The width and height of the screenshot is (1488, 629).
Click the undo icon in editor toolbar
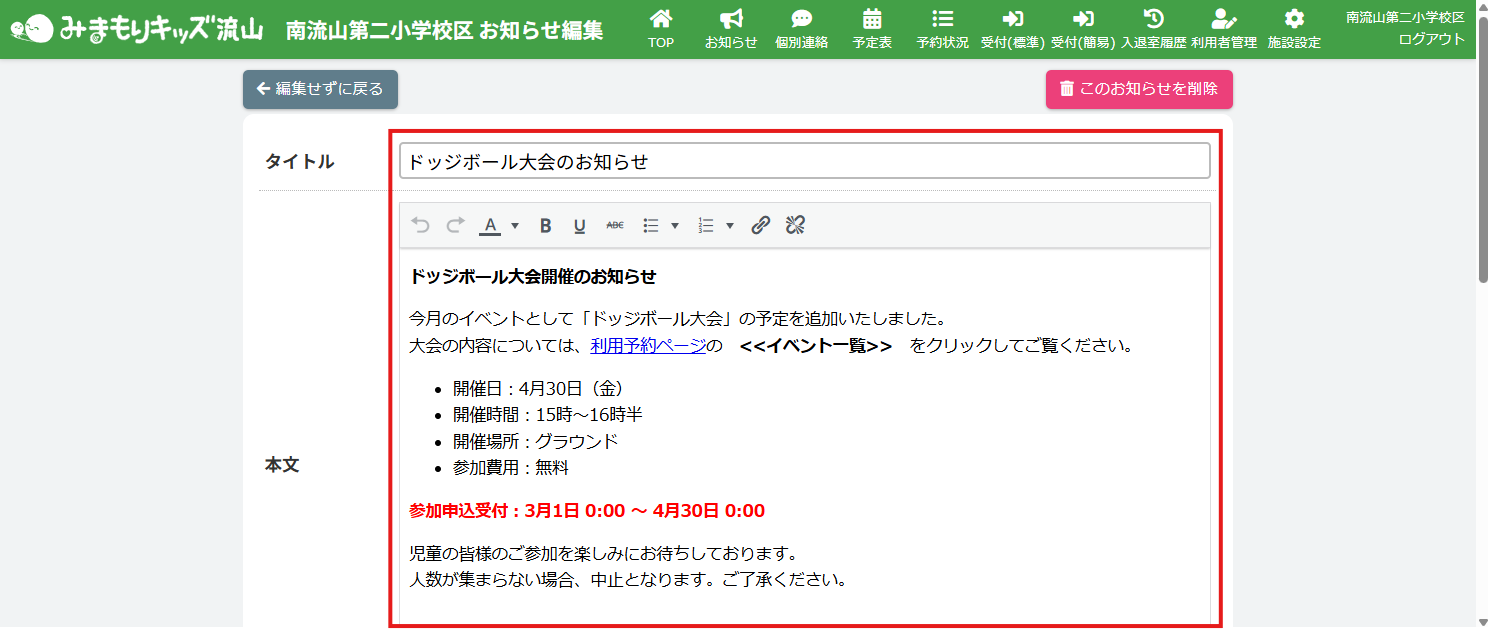(420, 226)
